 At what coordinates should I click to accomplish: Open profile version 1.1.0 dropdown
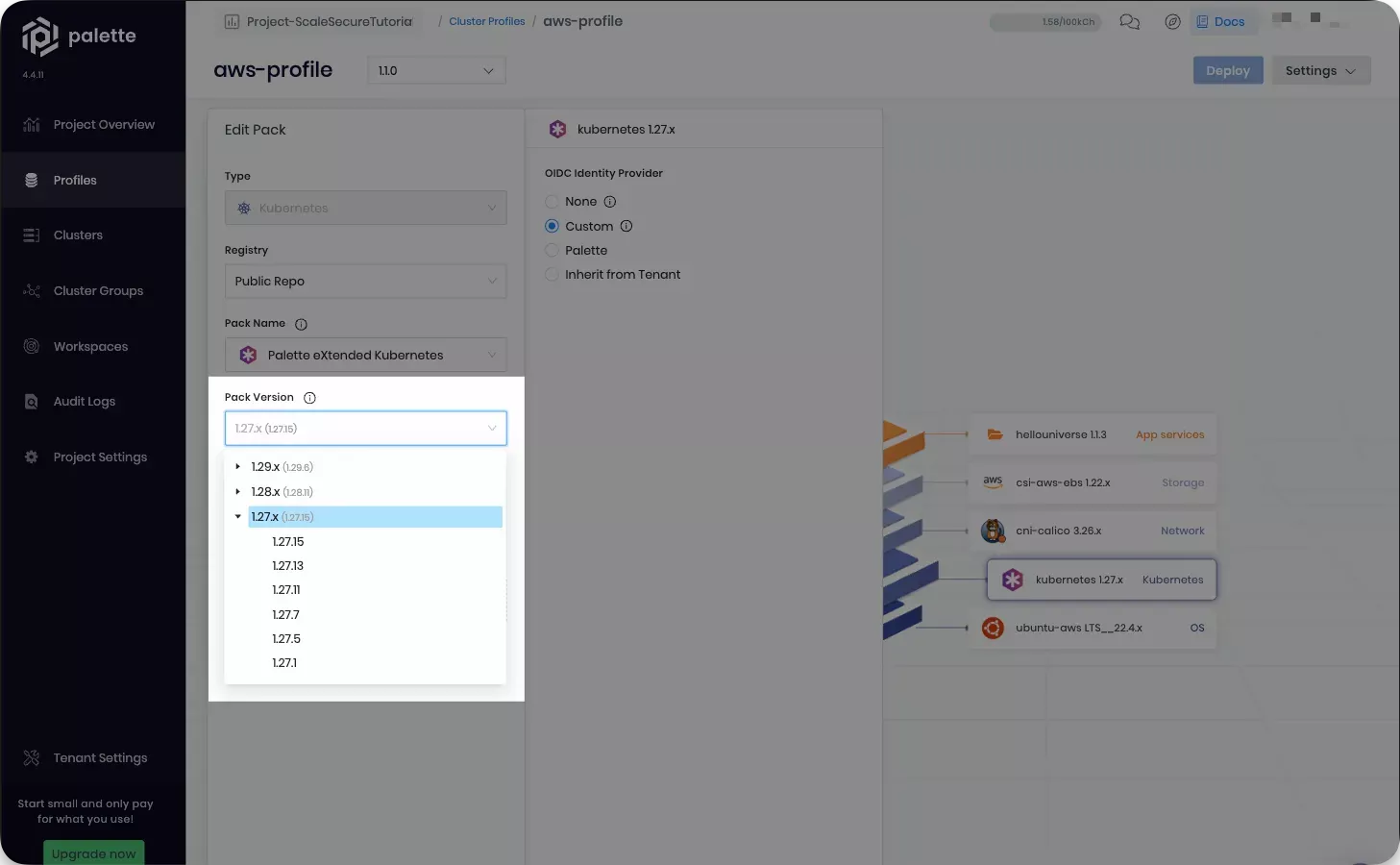pyautogui.click(x=436, y=70)
